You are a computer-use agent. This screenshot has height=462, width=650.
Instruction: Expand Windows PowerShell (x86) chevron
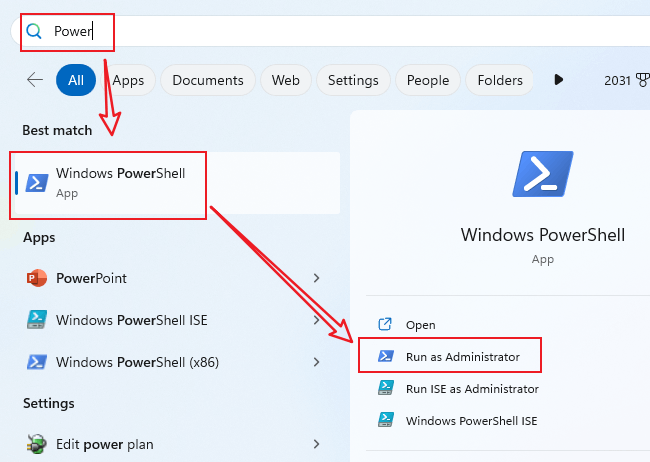(316, 362)
